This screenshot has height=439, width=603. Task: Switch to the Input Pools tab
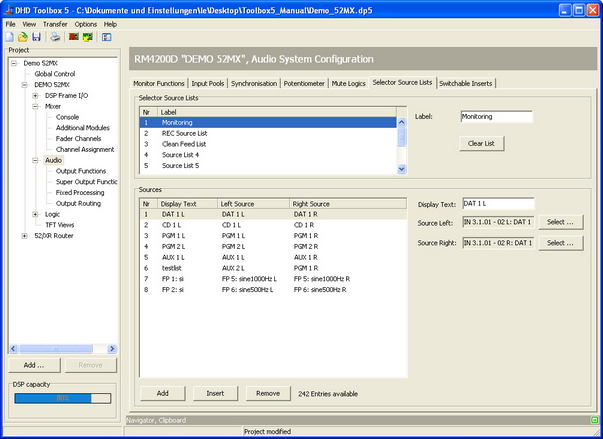[x=208, y=83]
